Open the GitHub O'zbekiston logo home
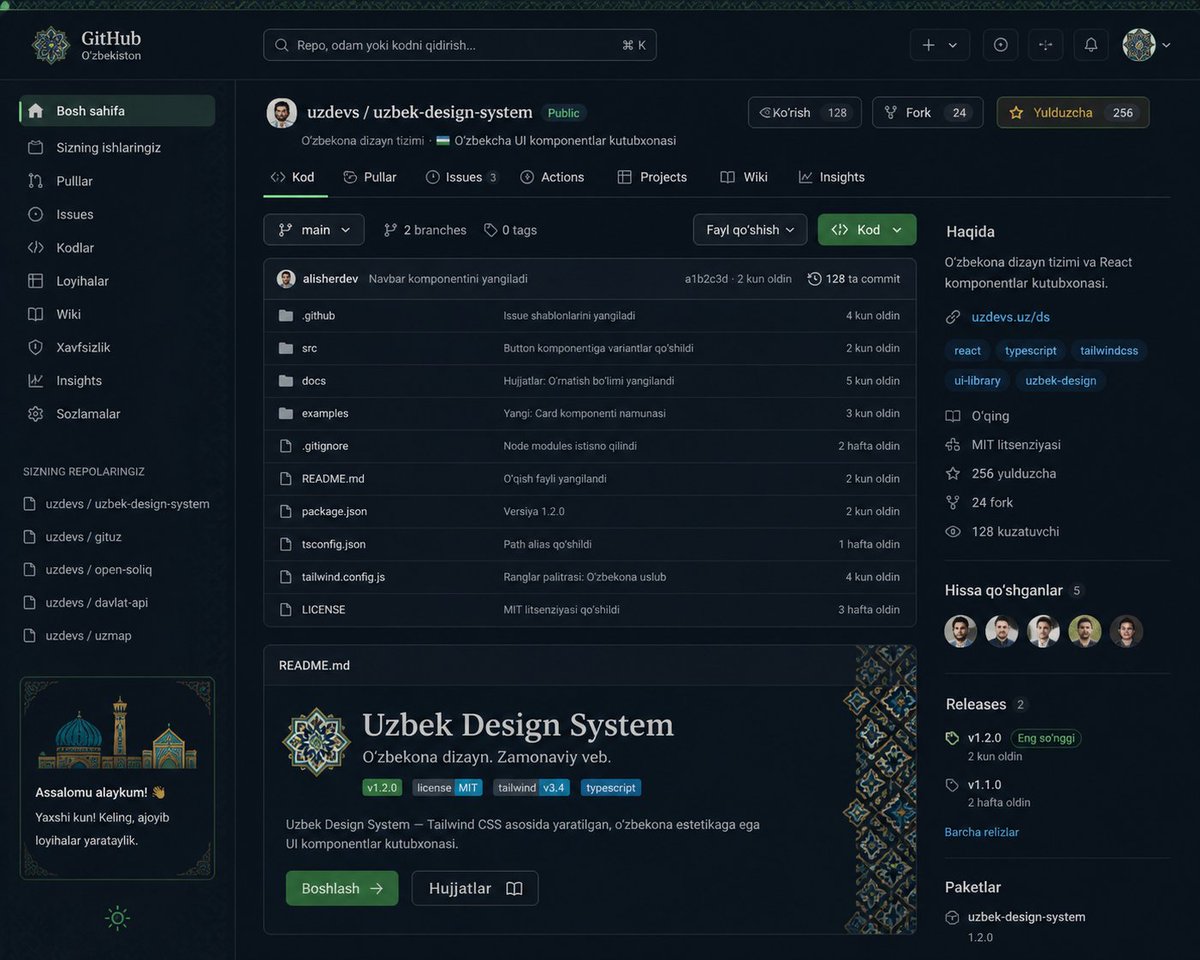The image size is (1200, 960). tap(86, 45)
